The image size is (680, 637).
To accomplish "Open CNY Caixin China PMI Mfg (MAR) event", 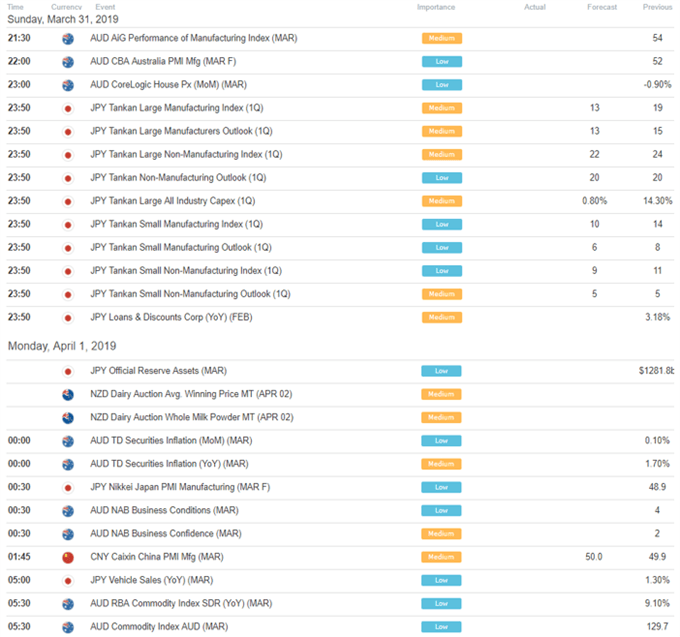I will (x=157, y=557).
